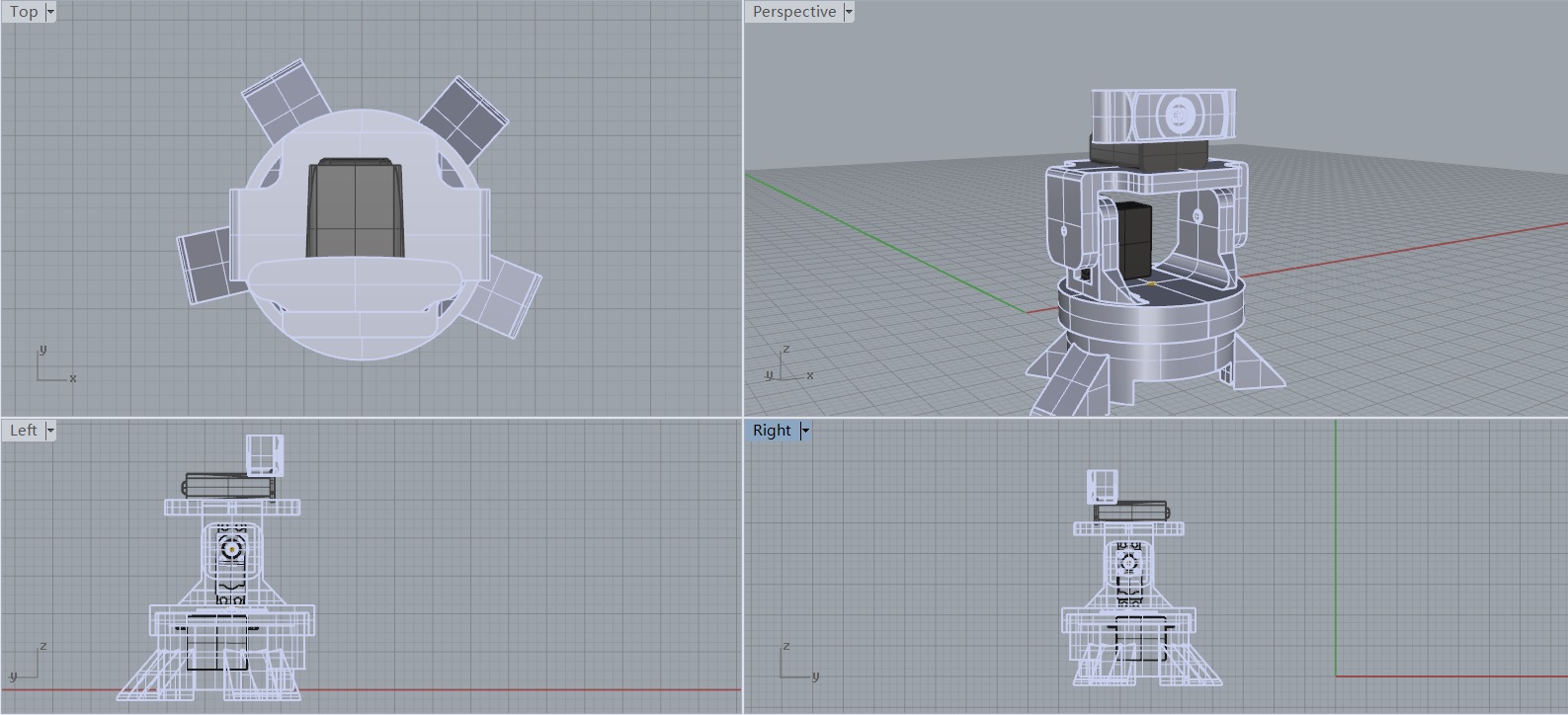The image size is (1568, 715).
Task: Click the Top viewport title label
Action: coord(24,12)
